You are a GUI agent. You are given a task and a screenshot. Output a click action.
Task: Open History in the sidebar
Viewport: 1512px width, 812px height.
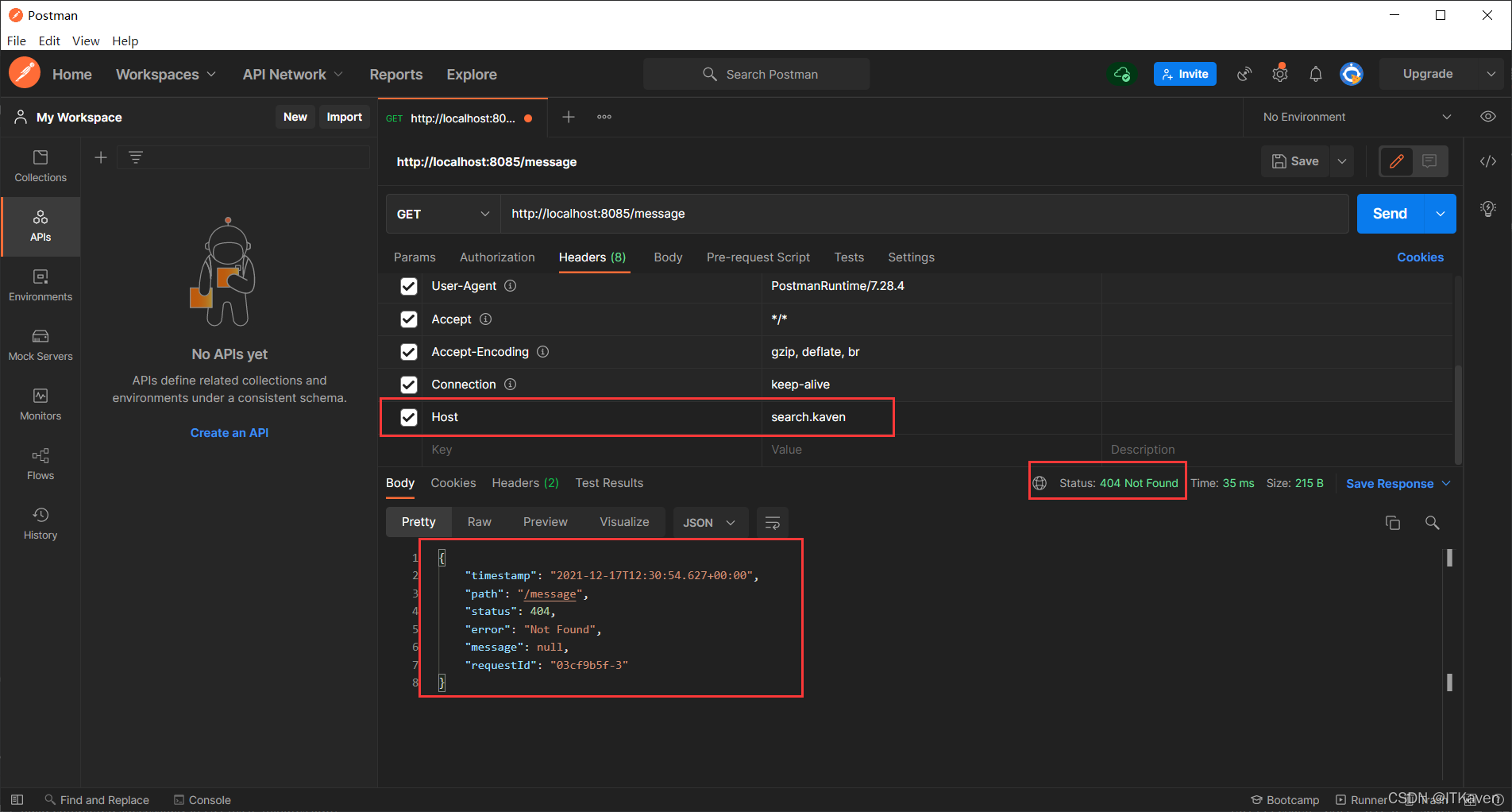click(40, 524)
